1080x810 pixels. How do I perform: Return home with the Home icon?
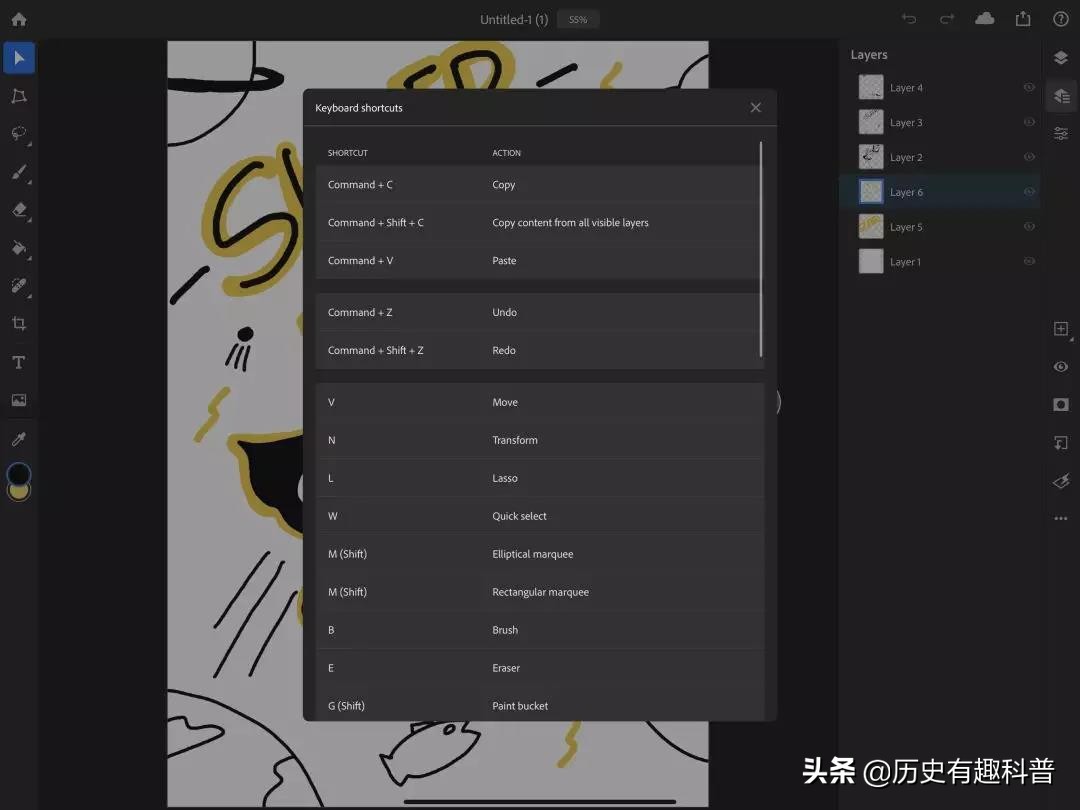19,18
